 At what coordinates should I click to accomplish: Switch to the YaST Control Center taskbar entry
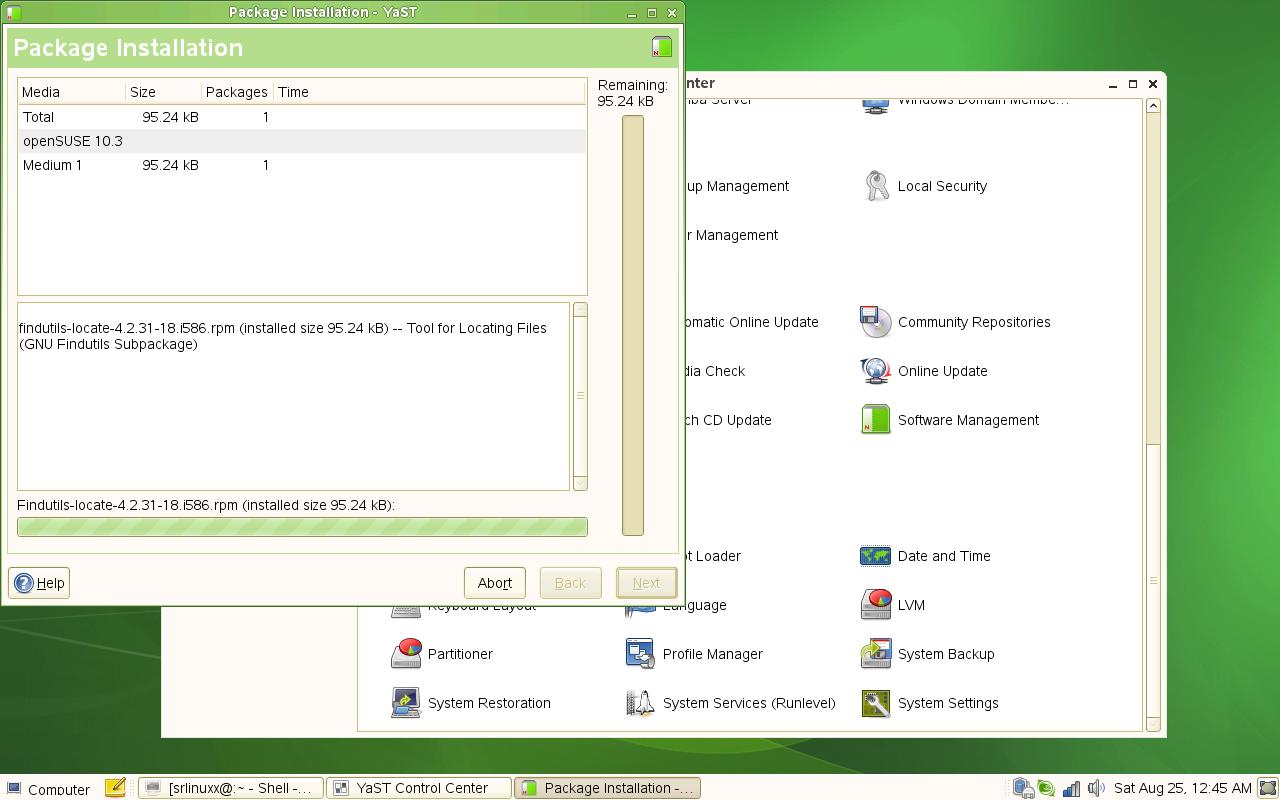pyautogui.click(x=419, y=788)
